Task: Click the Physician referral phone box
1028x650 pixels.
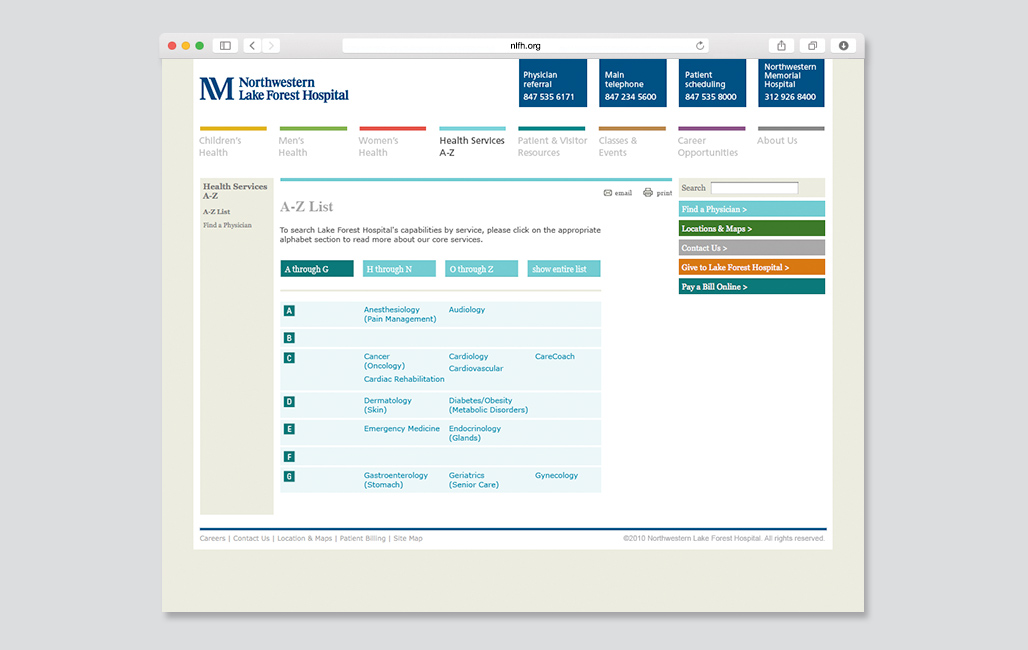Action: (x=553, y=83)
